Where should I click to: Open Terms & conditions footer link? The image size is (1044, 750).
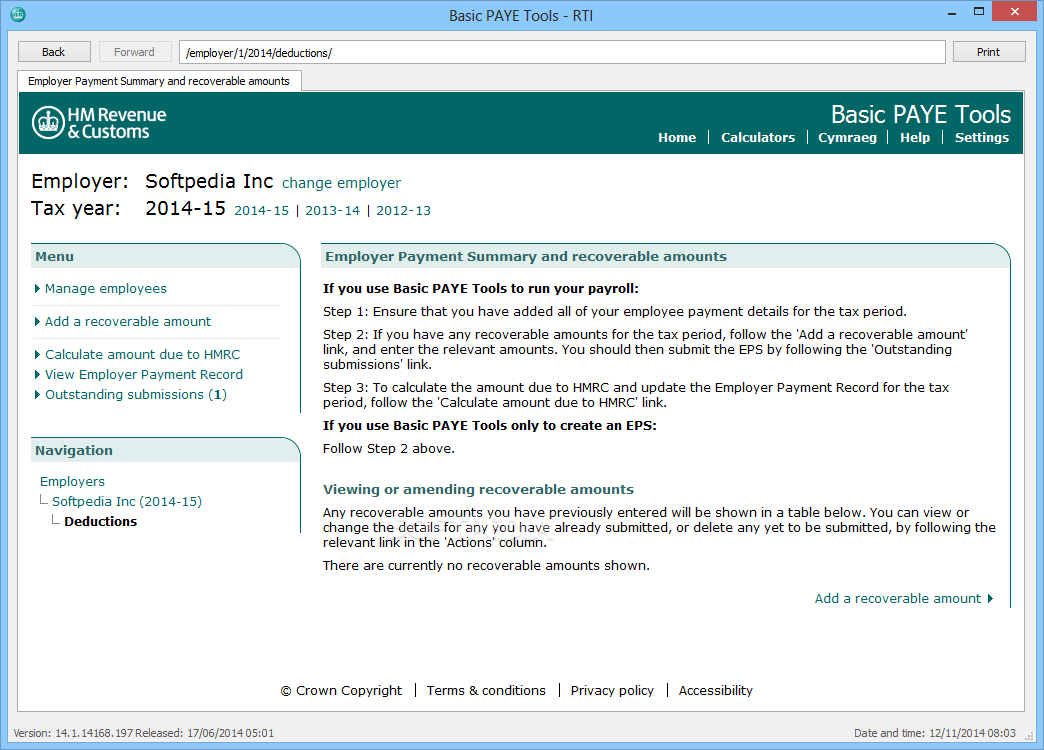486,690
